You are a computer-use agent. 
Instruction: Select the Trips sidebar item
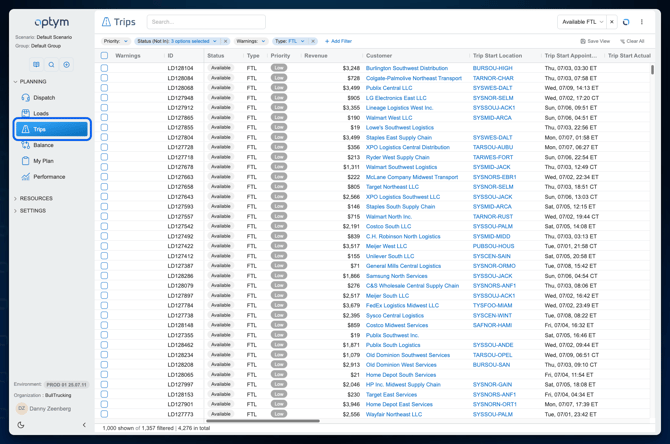(52, 129)
